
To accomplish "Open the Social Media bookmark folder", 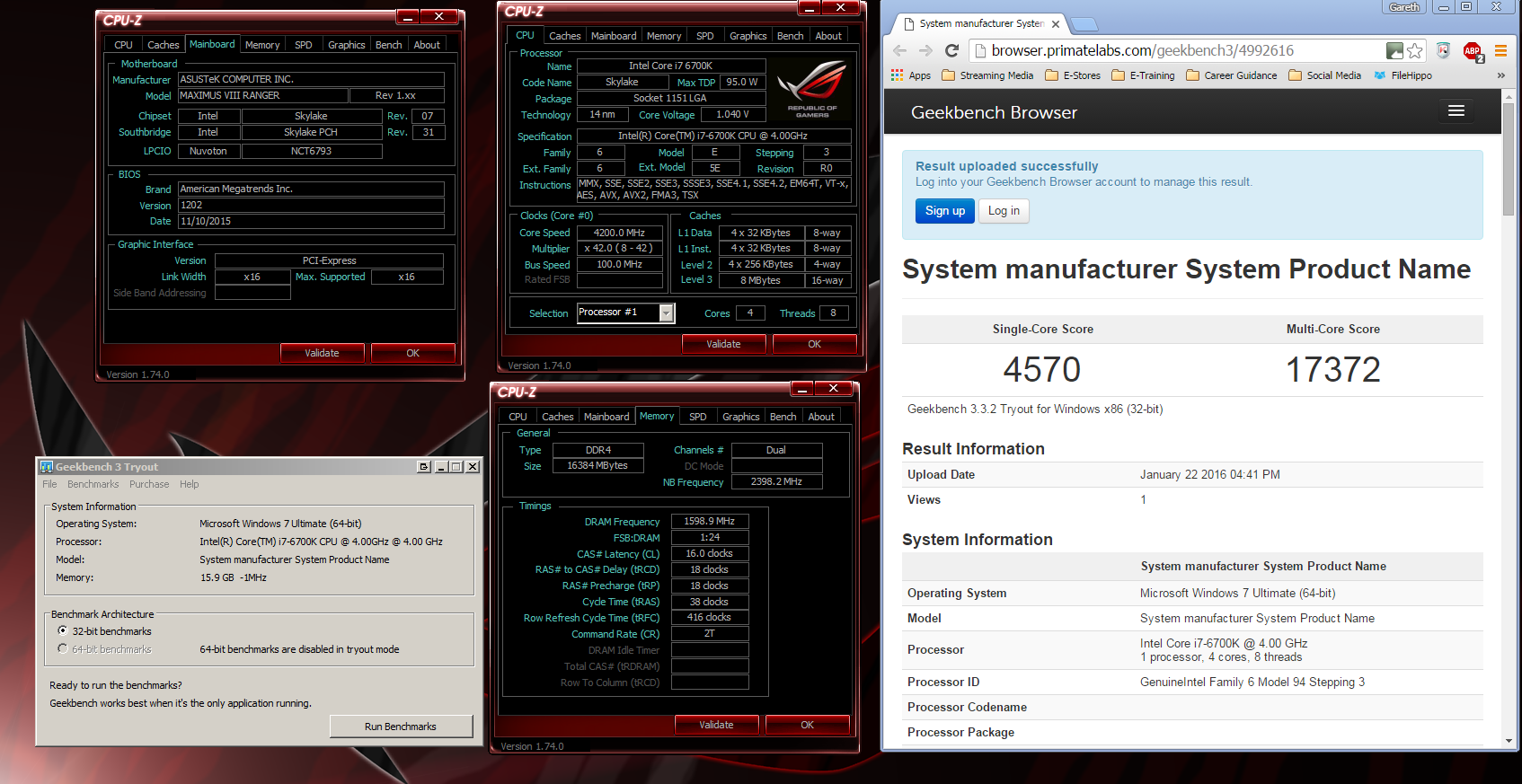I will pyautogui.click(x=1324, y=75).
